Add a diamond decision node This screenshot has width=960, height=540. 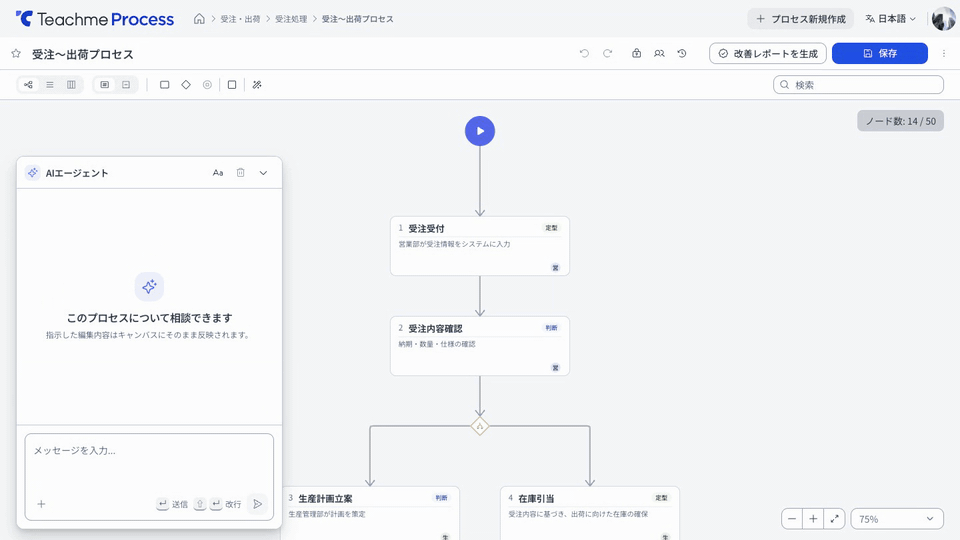point(186,84)
